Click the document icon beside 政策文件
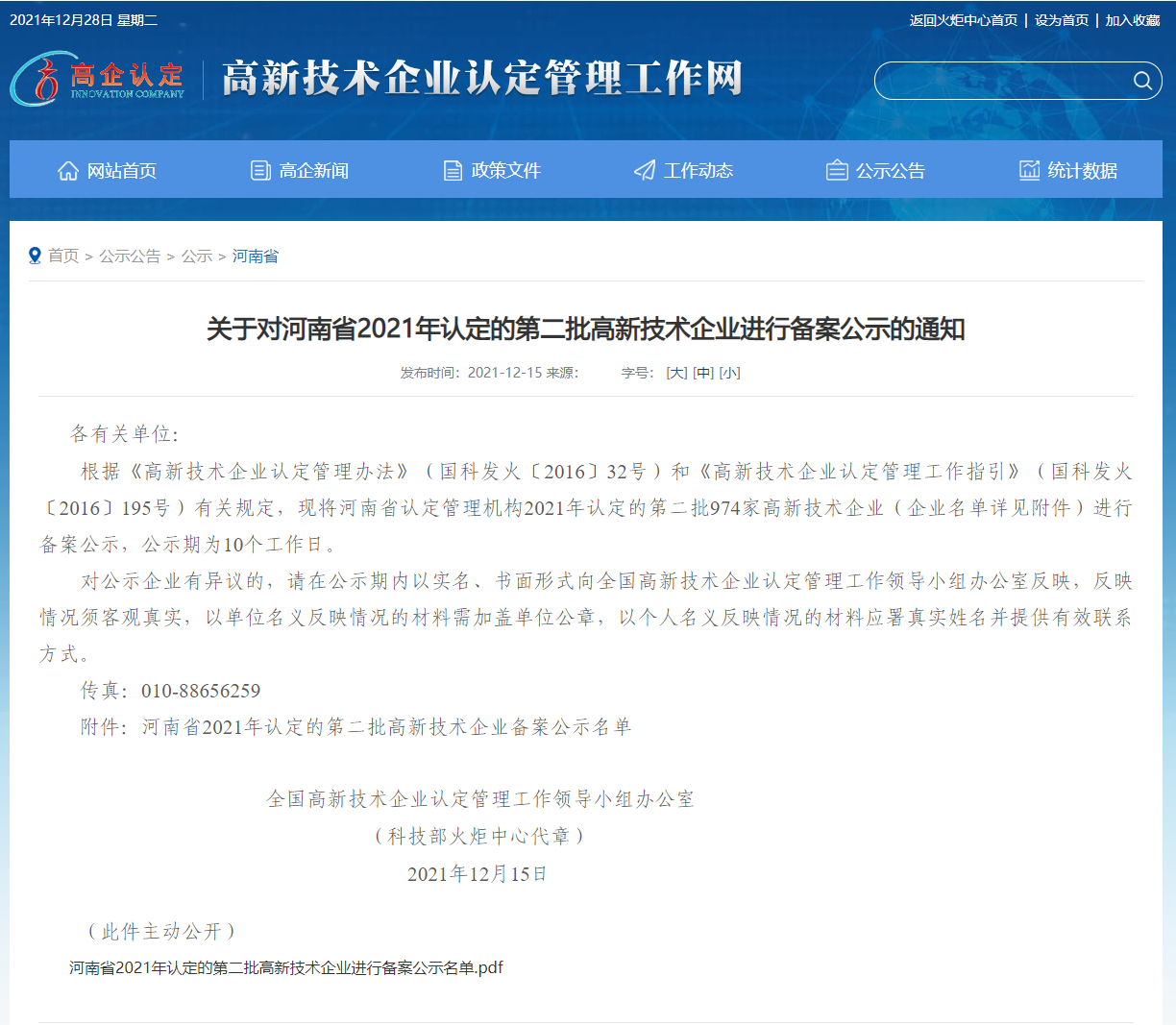Image resolution: width=1176 pixels, height=1025 pixels. pos(453,171)
